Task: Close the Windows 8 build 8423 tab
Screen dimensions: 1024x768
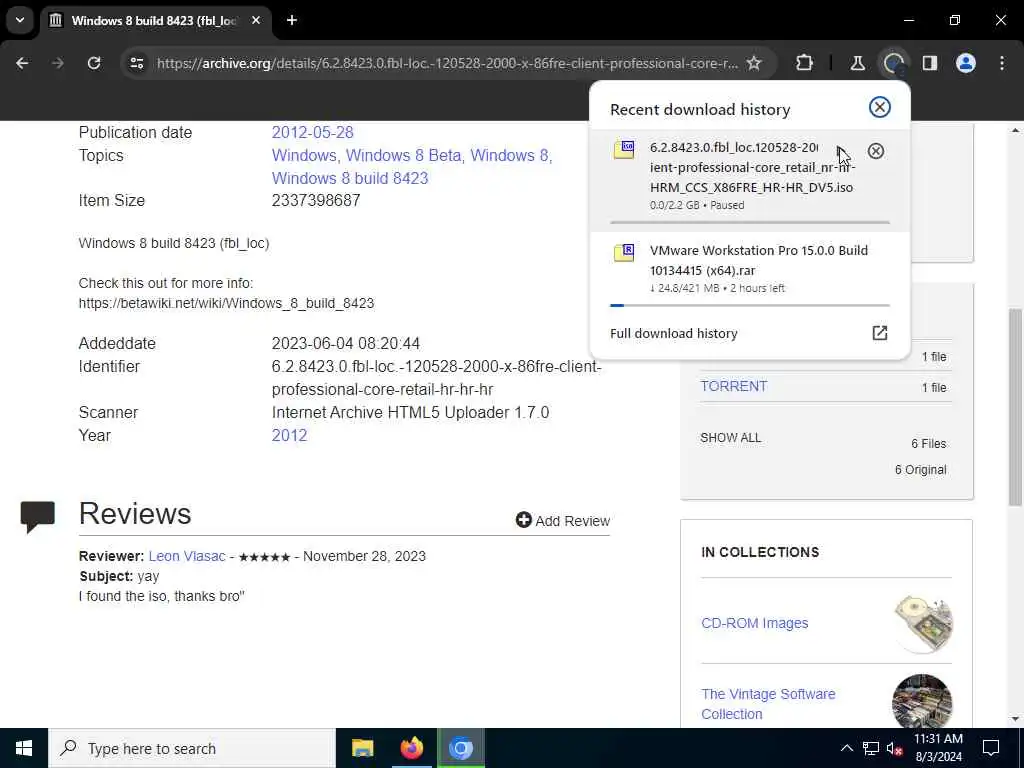Action: point(256,20)
